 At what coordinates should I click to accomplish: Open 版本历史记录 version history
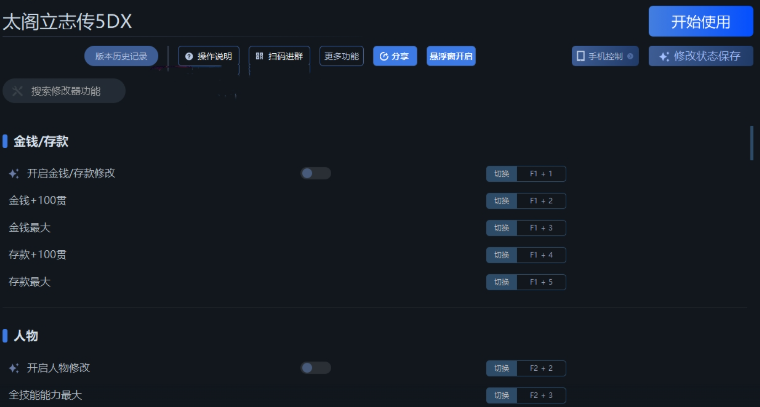click(121, 56)
